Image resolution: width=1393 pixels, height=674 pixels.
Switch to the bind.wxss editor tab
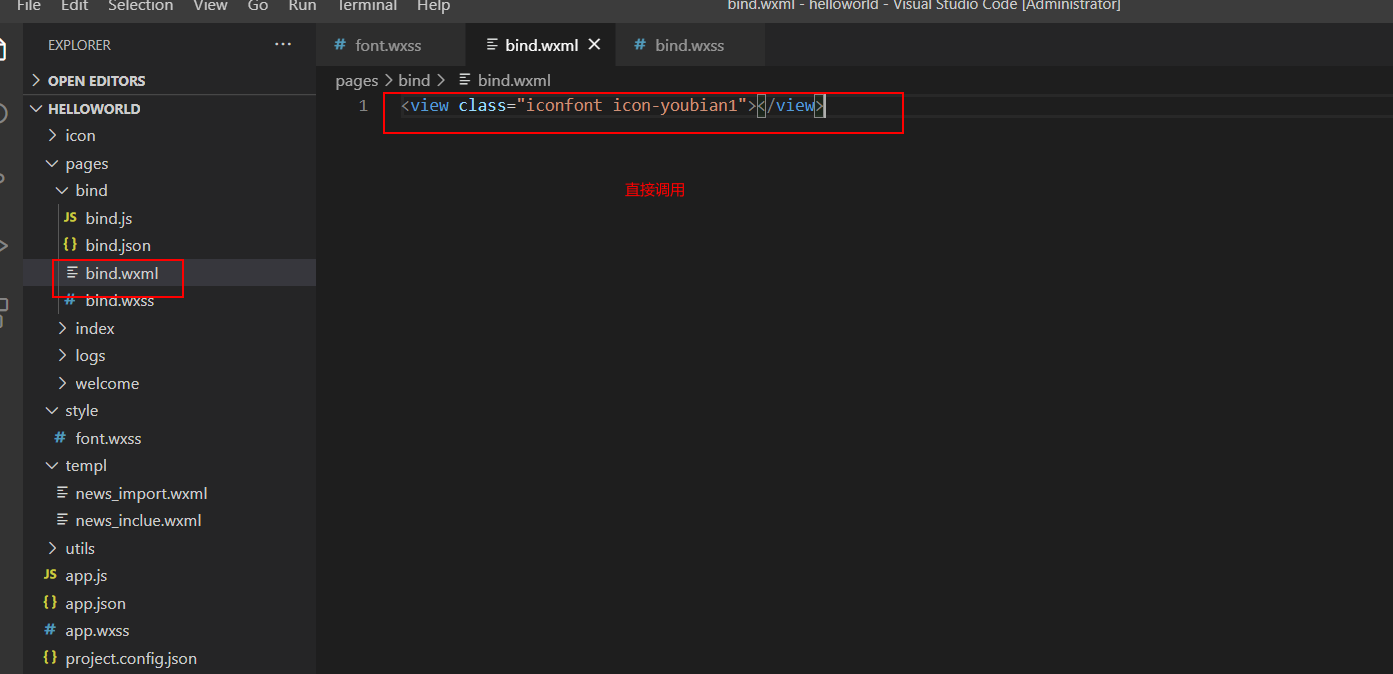690,45
